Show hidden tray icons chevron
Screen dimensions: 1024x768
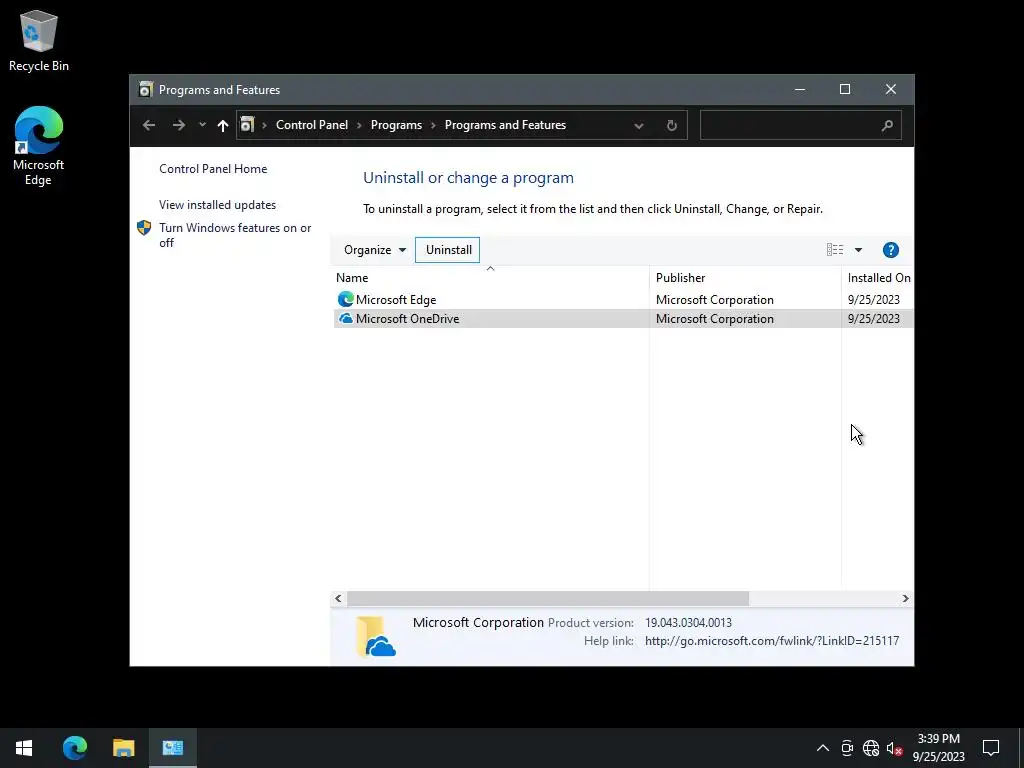pos(823,748)
